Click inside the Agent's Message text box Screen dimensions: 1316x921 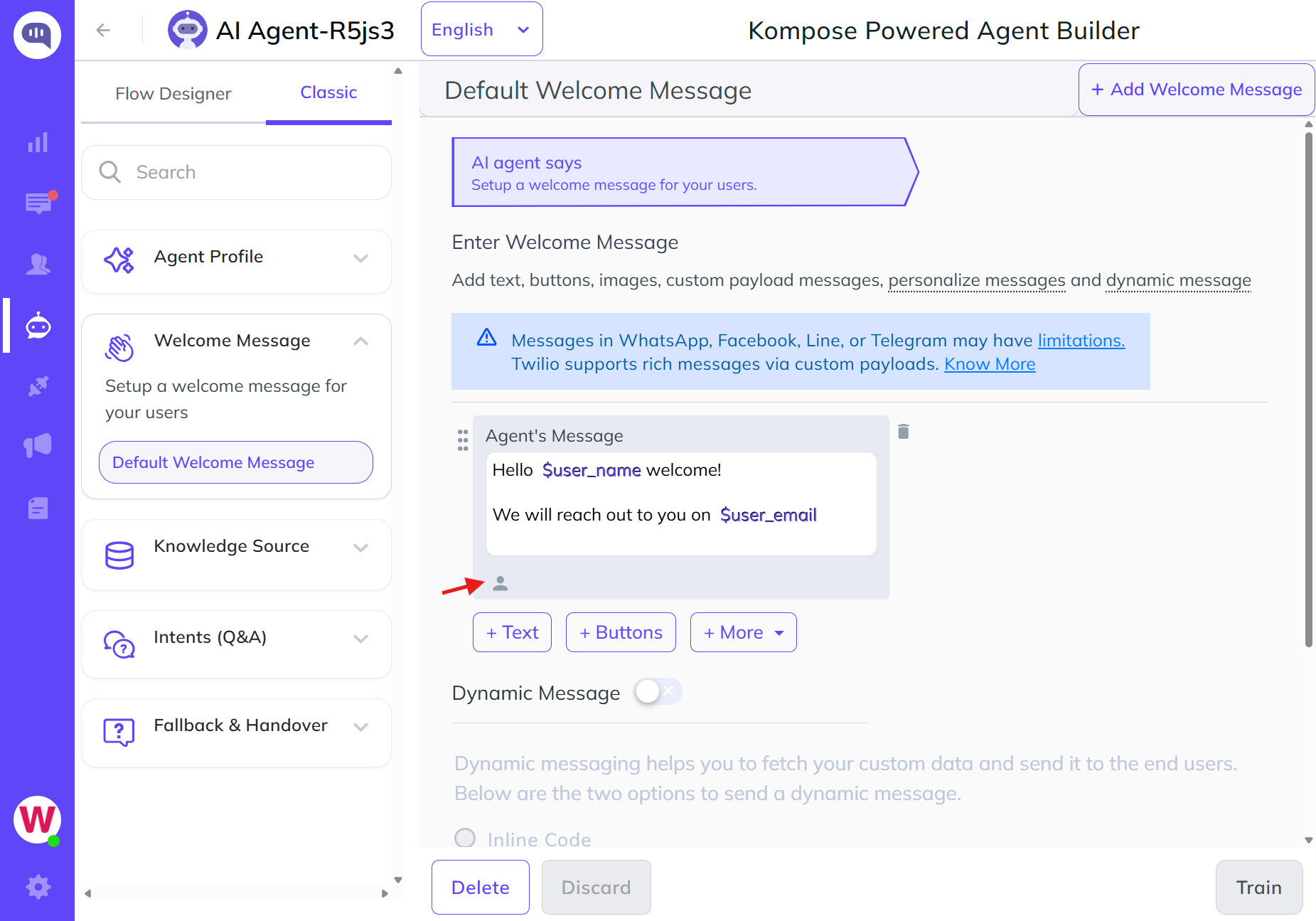(681, 504)
